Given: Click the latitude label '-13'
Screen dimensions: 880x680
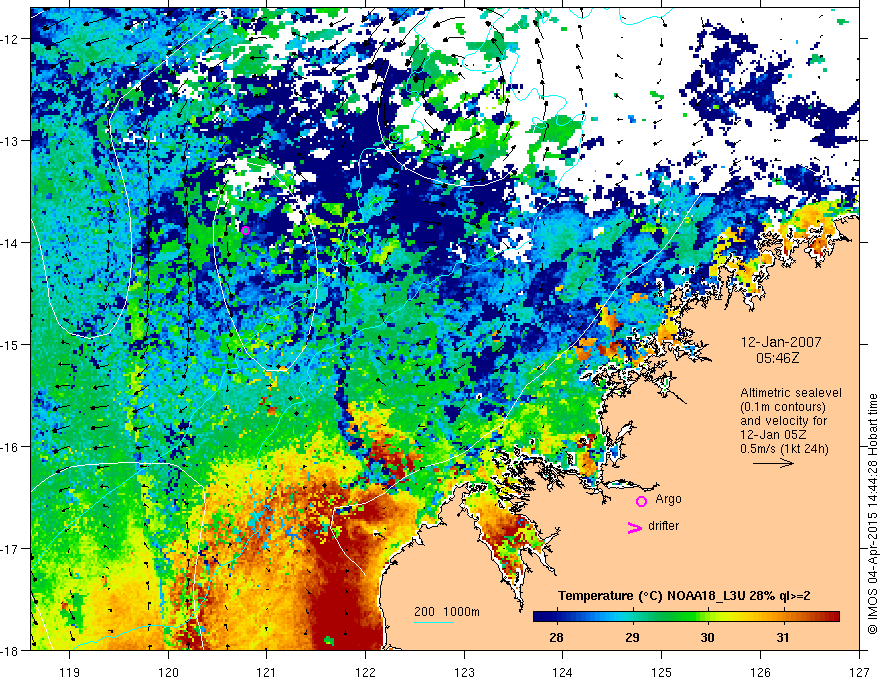Looking at the screenshot, I should coord(11,140).
